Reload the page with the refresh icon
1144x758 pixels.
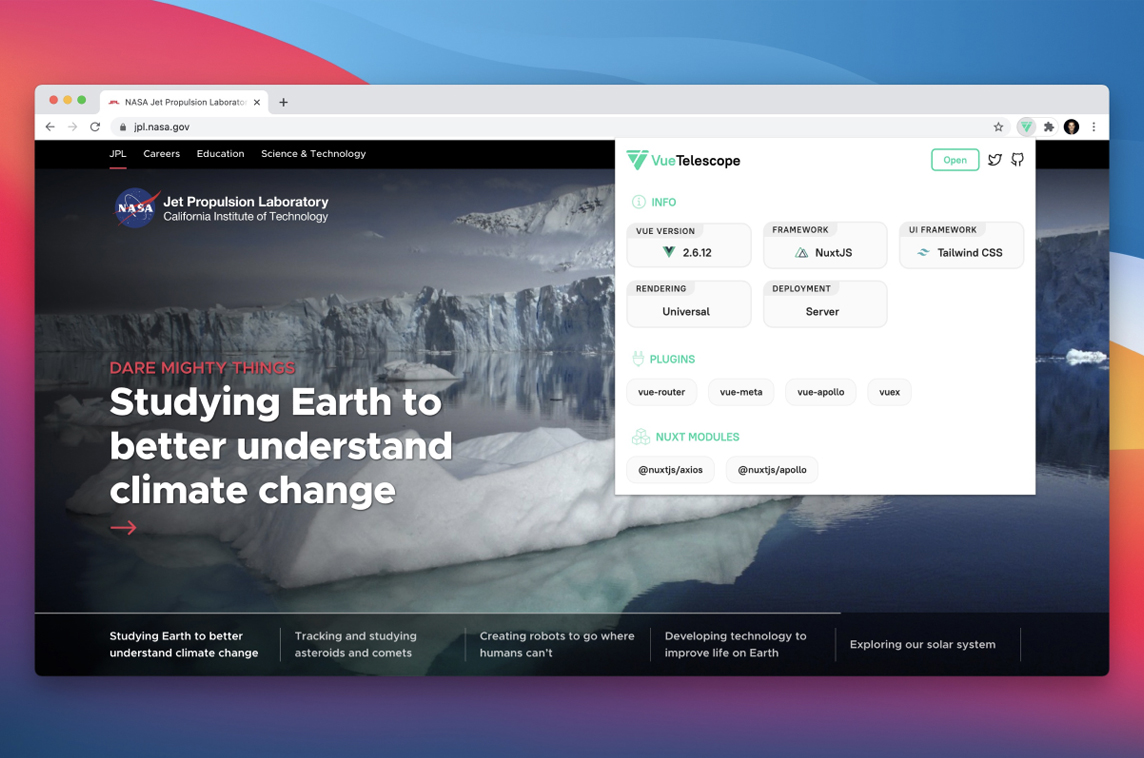coord(95,127)
